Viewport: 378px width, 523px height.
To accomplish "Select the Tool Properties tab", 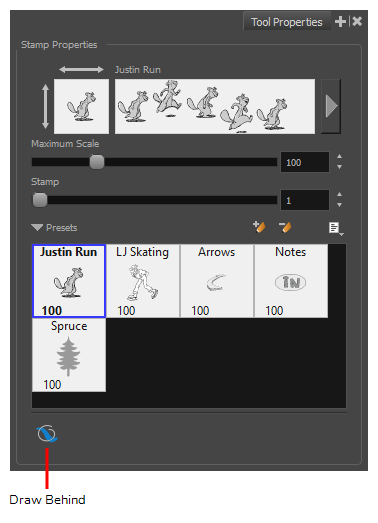I will point(287,22).
